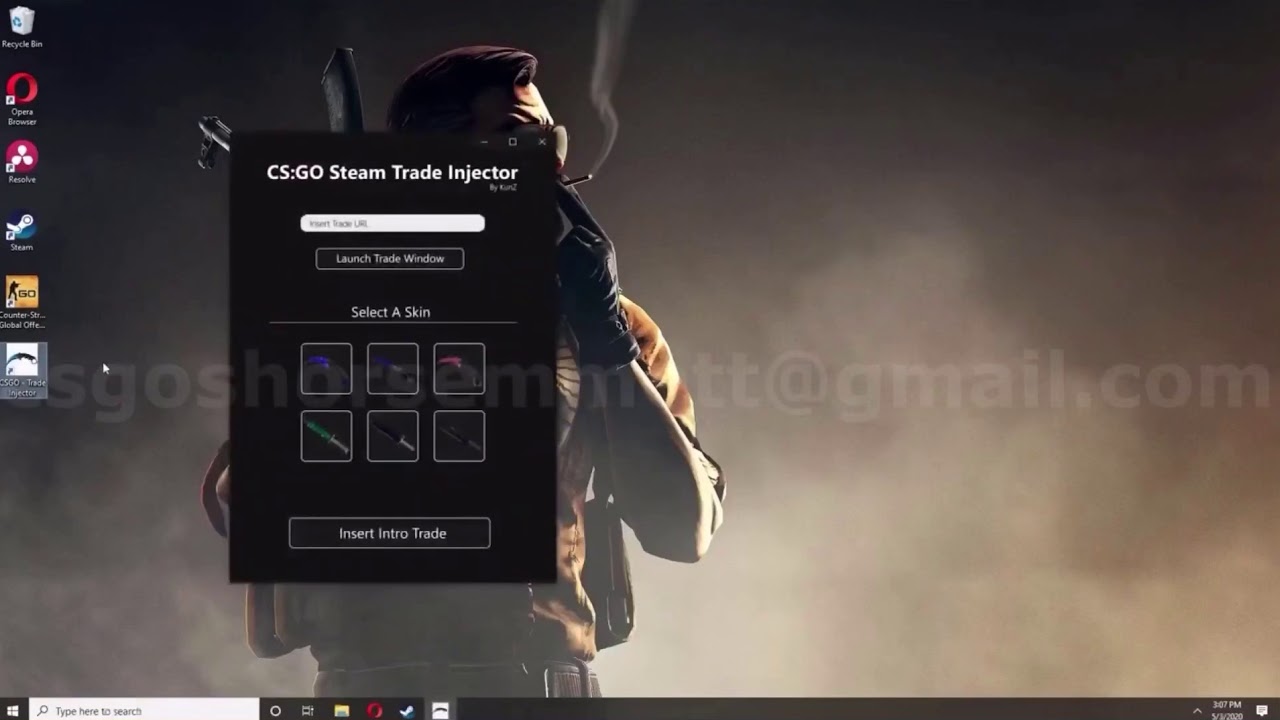Select the bottom-middle dark blue knife skin
The width and height of the screenshot is (1280, 720).
click(392, 436)
